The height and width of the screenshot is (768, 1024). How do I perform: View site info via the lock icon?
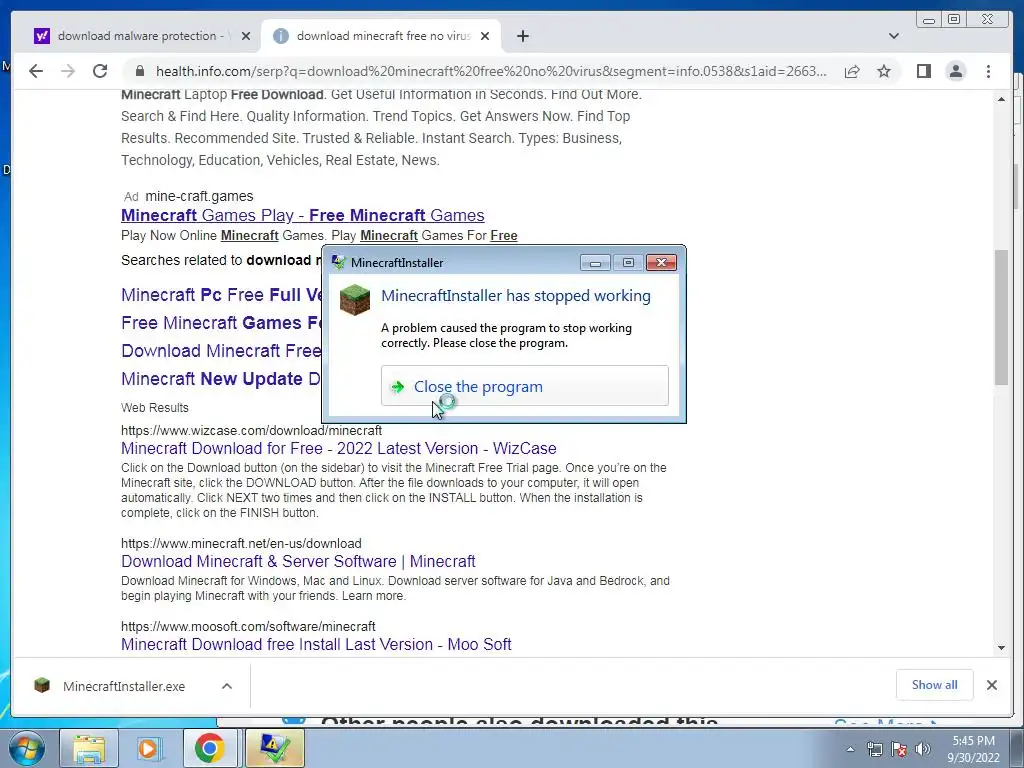[139, 71]
